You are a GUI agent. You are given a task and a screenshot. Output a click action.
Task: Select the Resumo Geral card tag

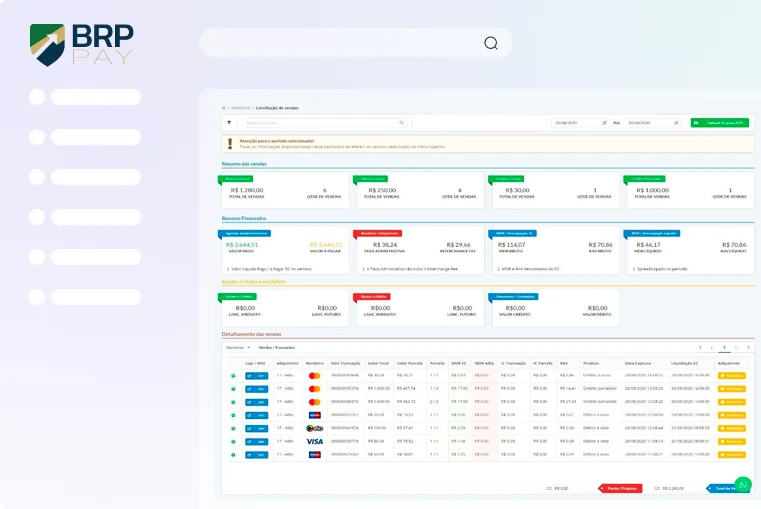click(236, 179)
